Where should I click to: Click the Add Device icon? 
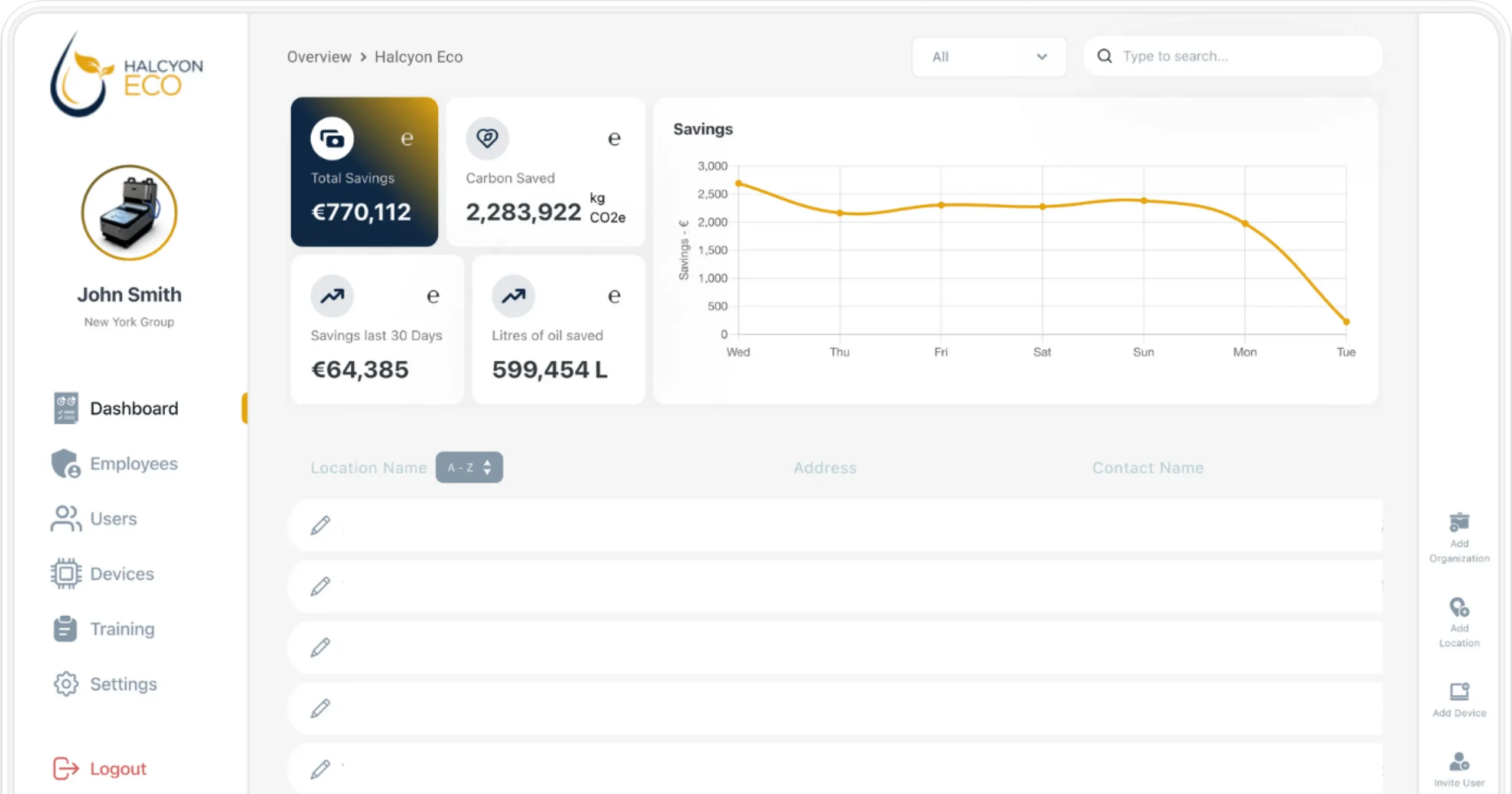pos(1459,691)
